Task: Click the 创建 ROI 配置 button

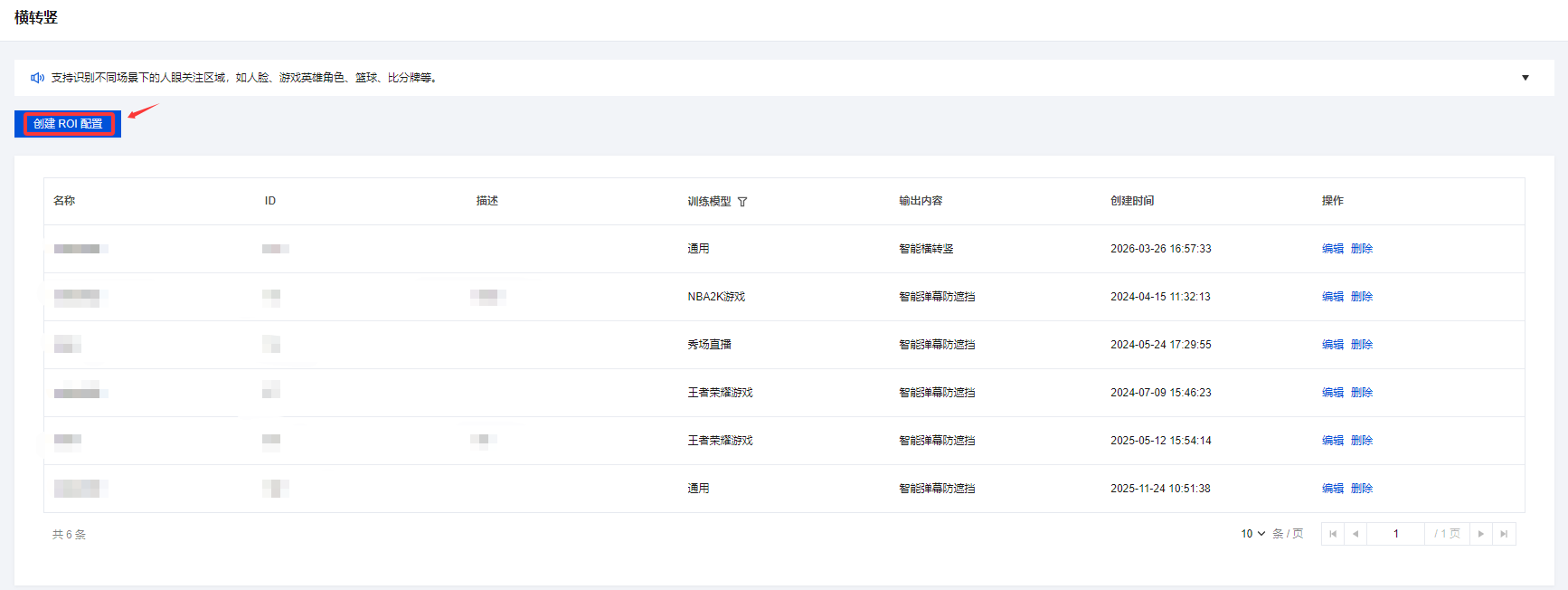Action: coord(68,124)
